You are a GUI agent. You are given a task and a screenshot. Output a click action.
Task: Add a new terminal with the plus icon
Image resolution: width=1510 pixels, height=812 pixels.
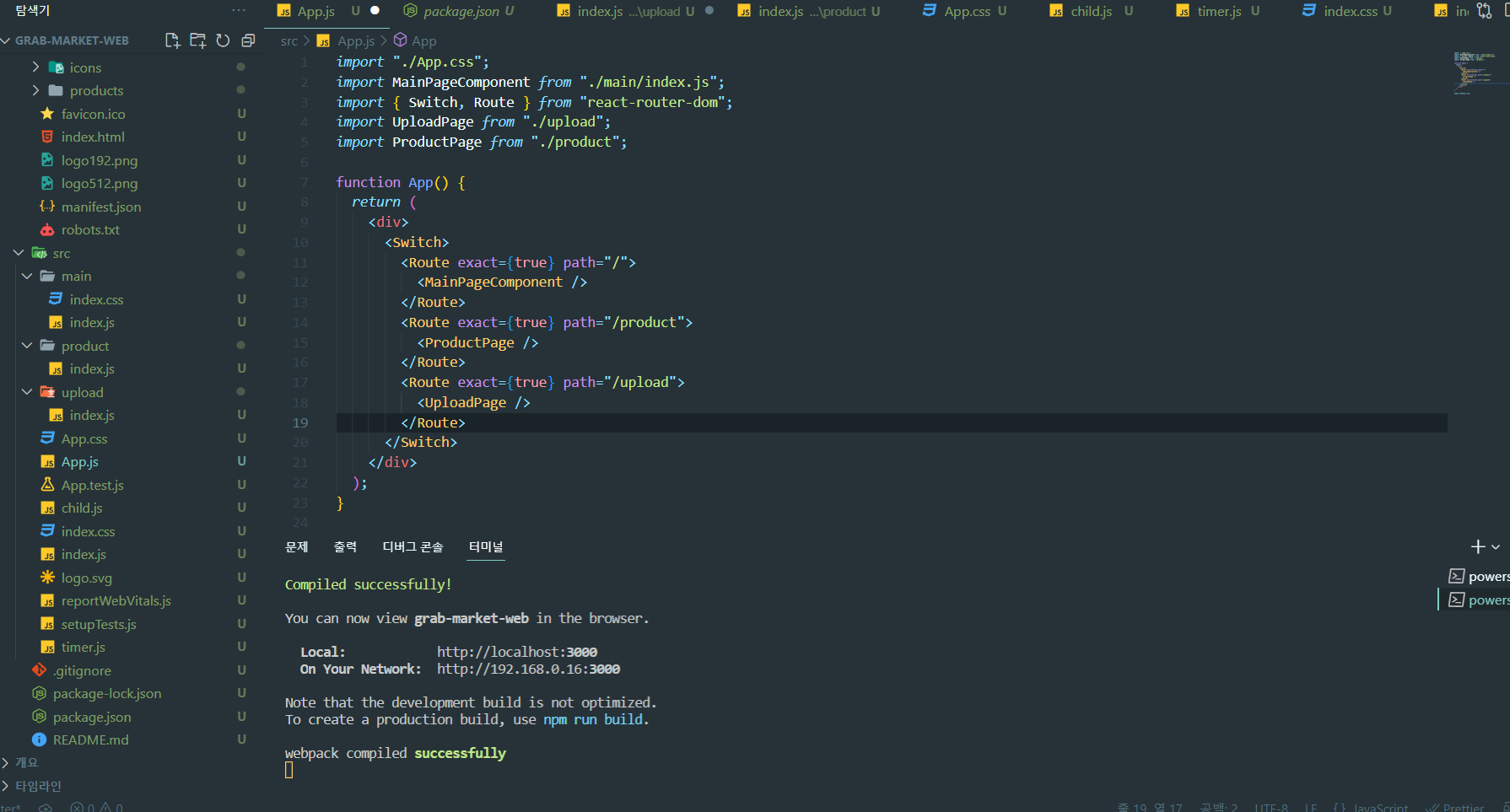1478,547
